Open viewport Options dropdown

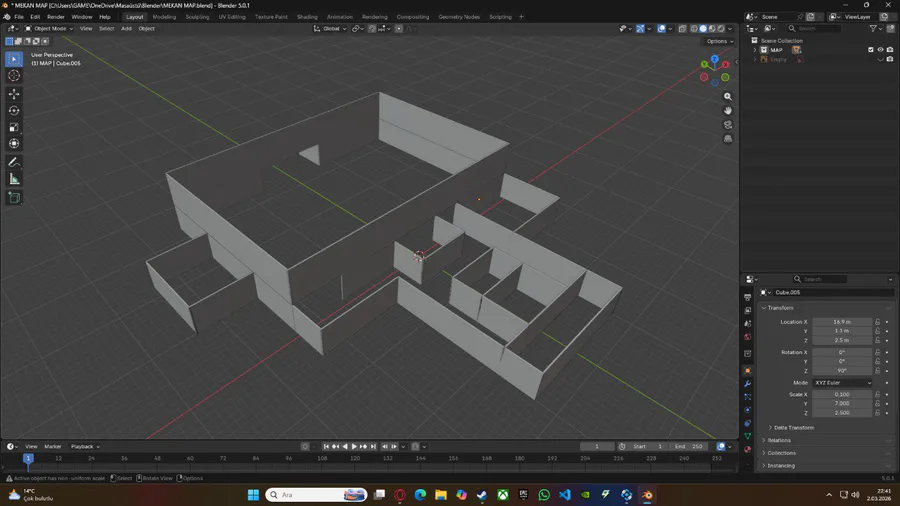719,41
